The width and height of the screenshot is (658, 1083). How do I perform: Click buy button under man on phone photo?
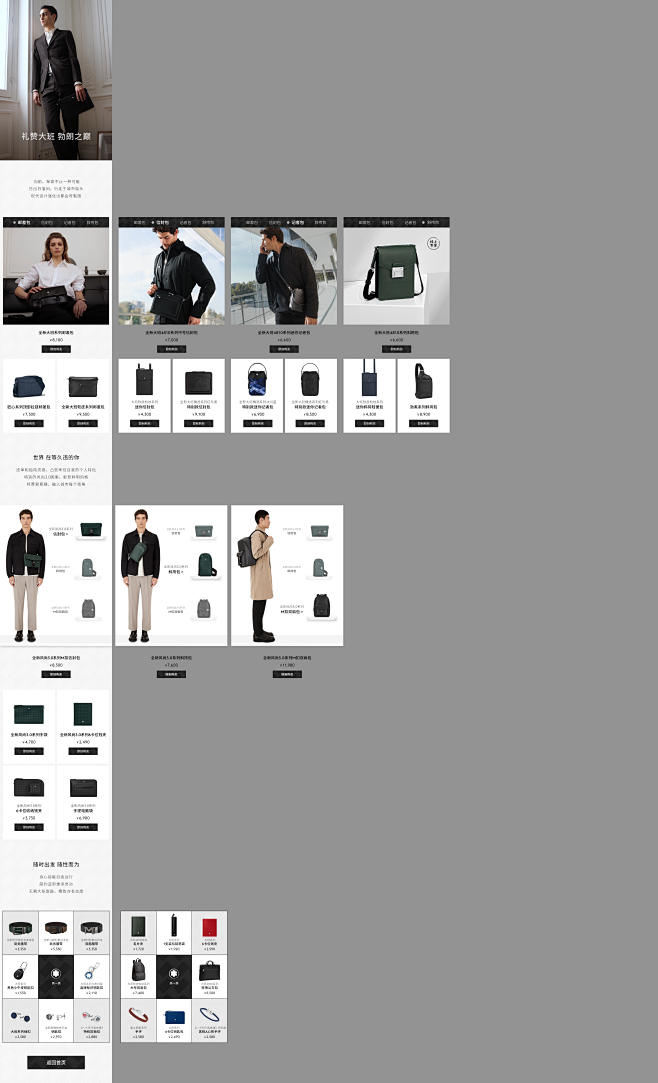point(284,349)
